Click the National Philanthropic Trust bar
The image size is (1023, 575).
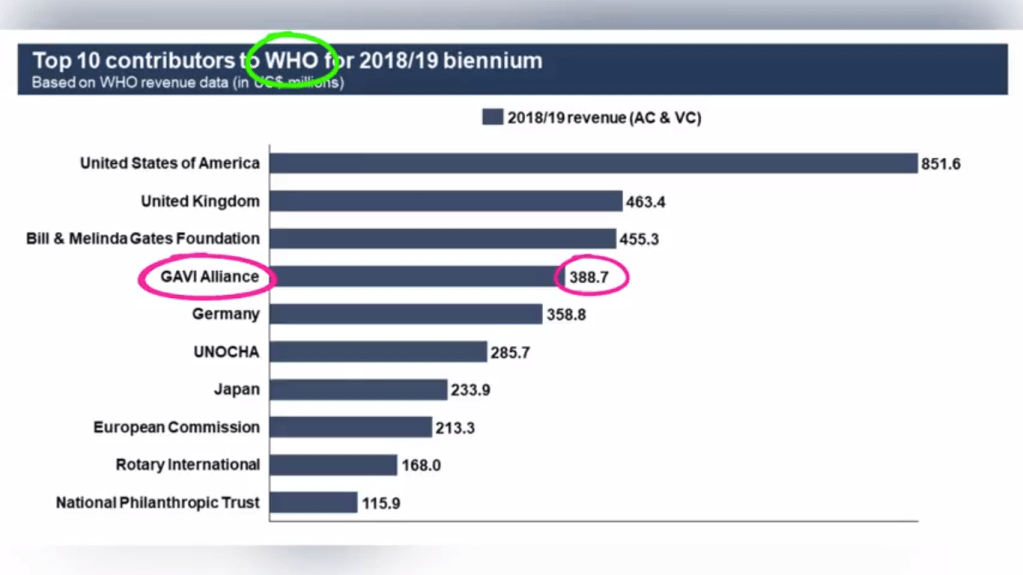(x=313, y=503)
